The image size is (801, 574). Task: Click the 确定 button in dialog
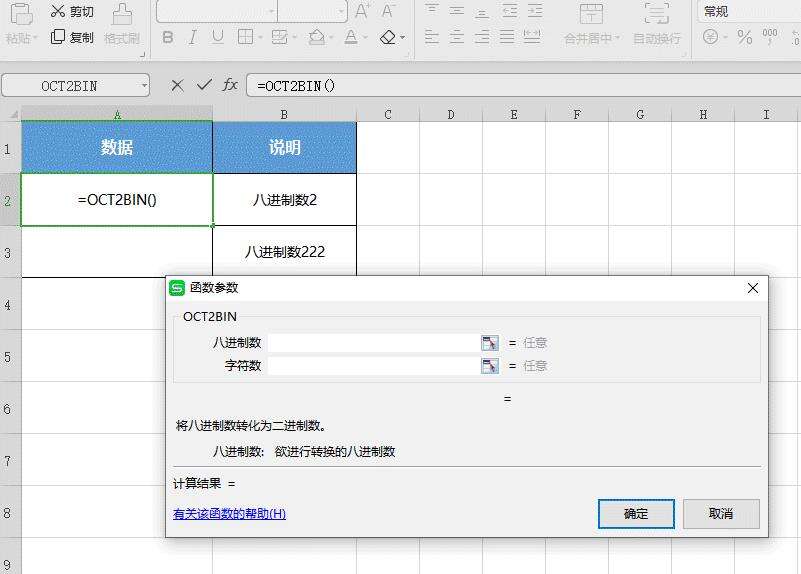point(636,514)
